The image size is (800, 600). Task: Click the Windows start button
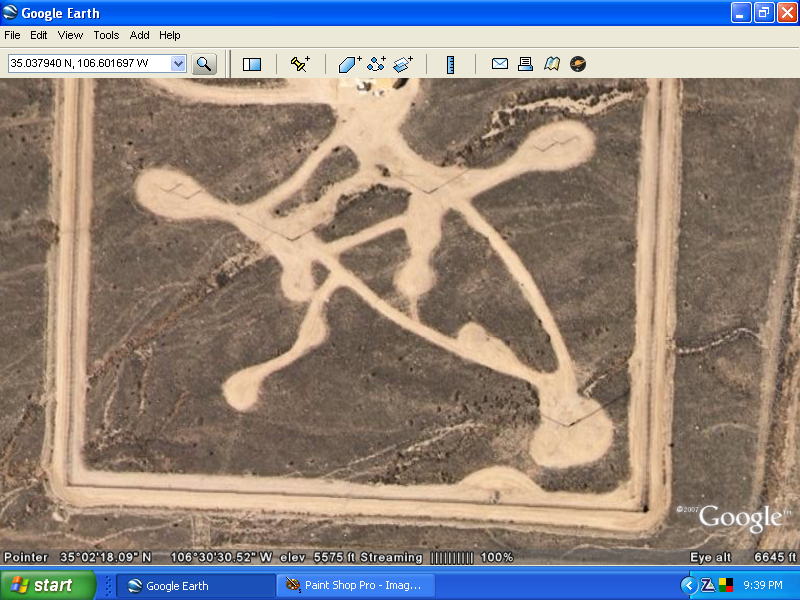point(48,585)
